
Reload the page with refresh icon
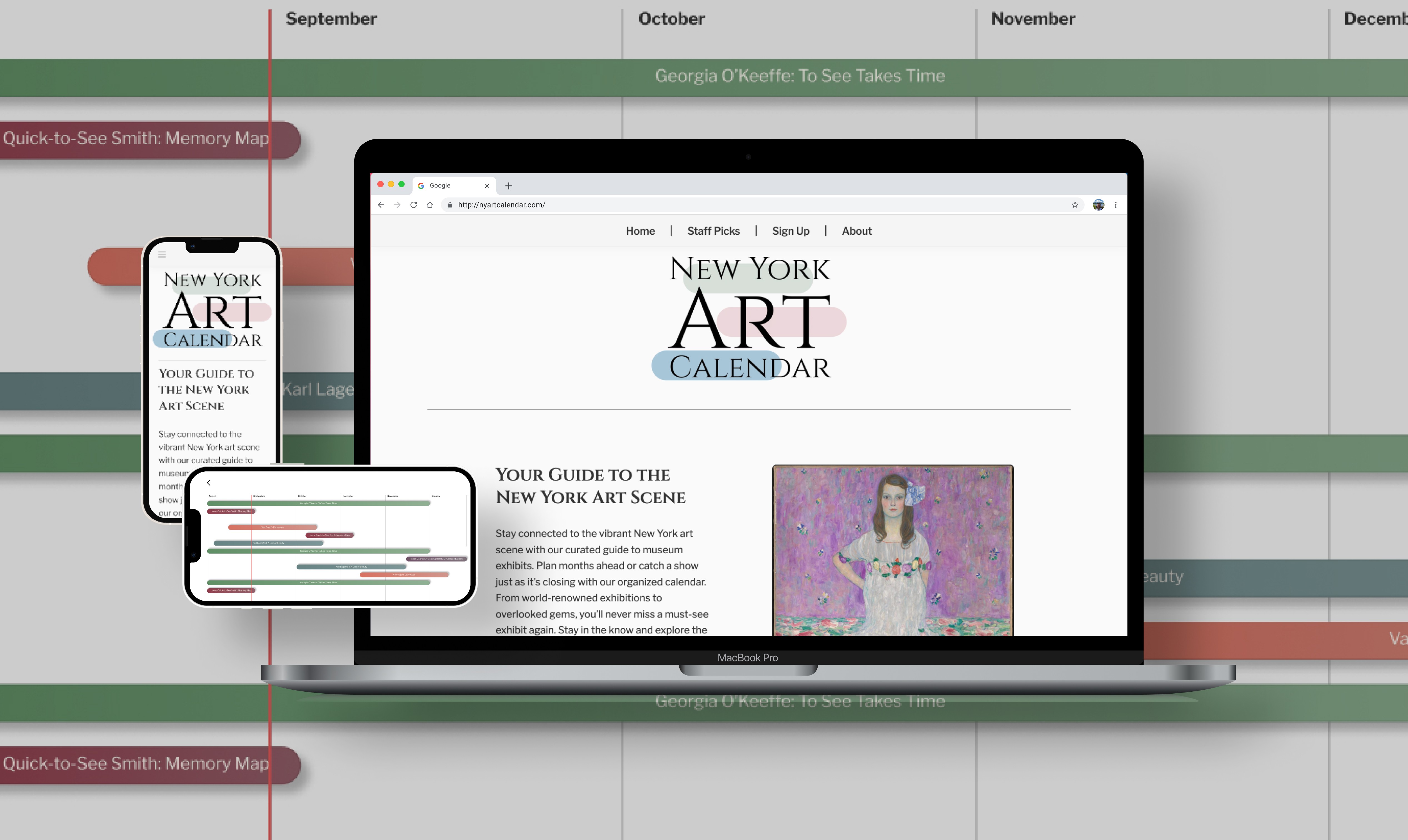(413, 205)
